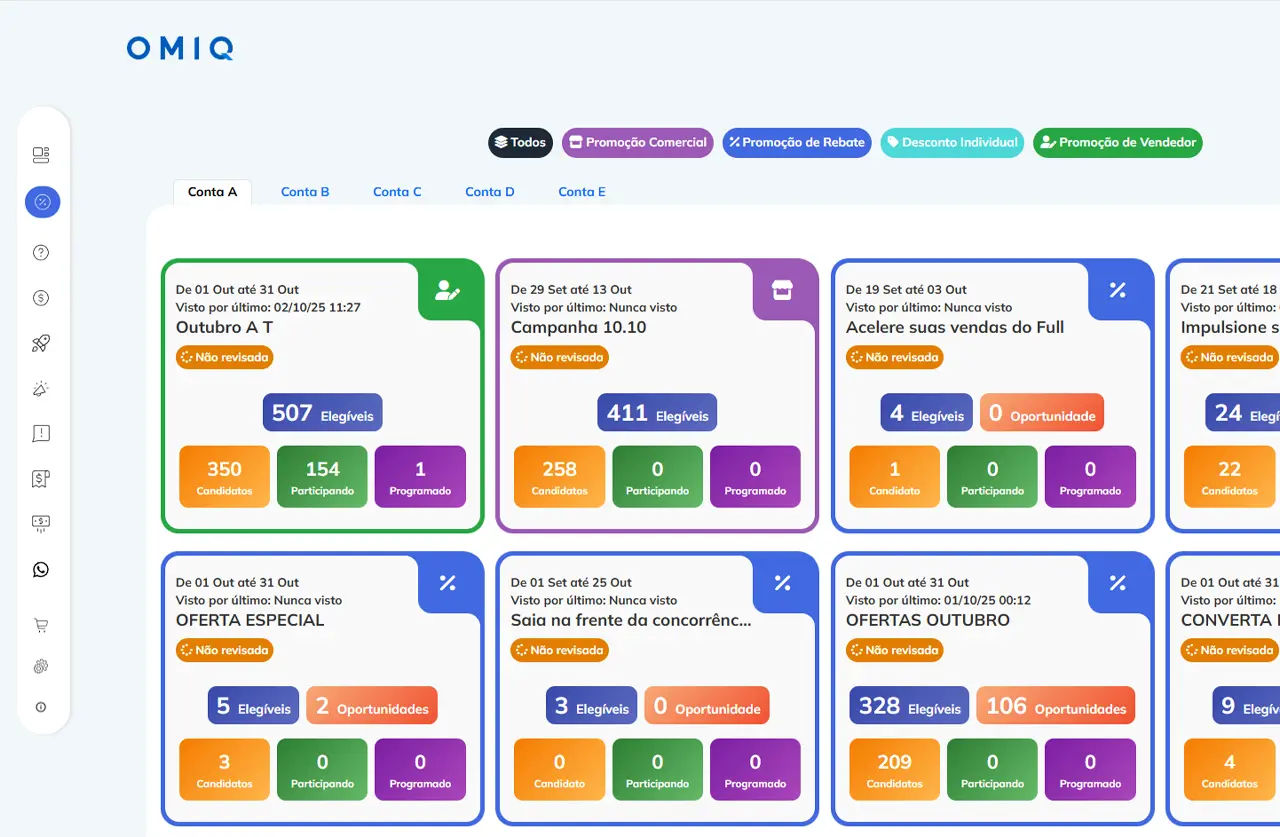1280x837 pixels.
Task: Click the question mark help icon
Action: [41, 253]
